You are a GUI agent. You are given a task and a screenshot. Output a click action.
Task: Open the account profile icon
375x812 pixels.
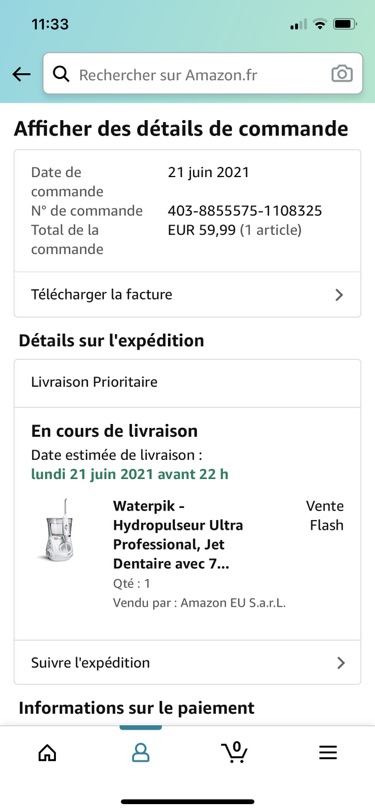140,752
